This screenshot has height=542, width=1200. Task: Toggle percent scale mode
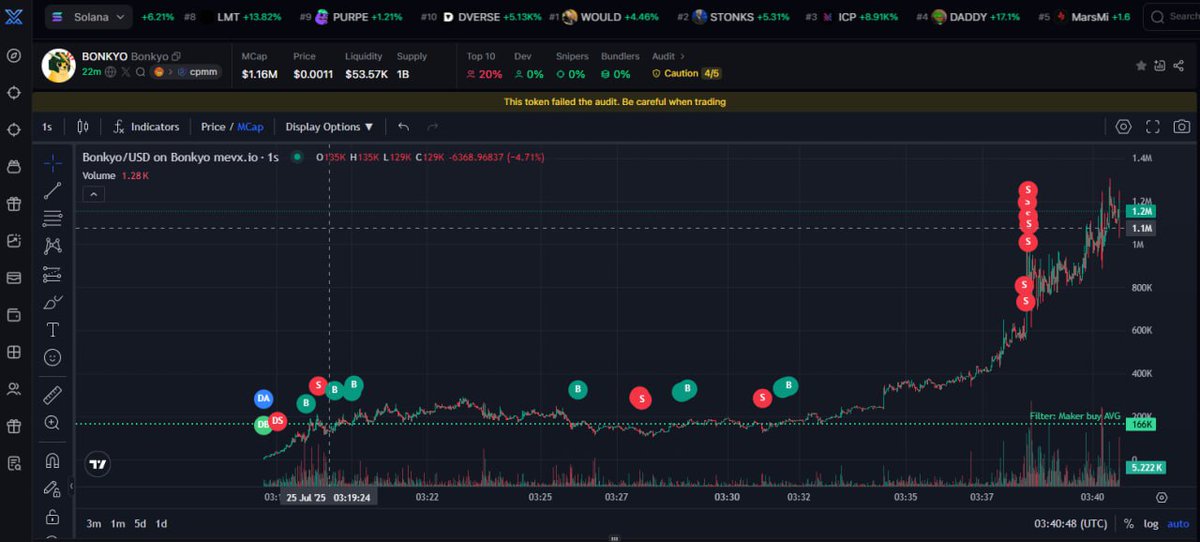pos(1129,524)
